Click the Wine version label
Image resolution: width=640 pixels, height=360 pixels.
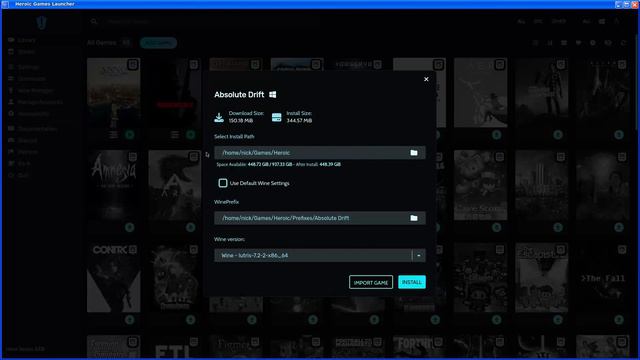229,239
